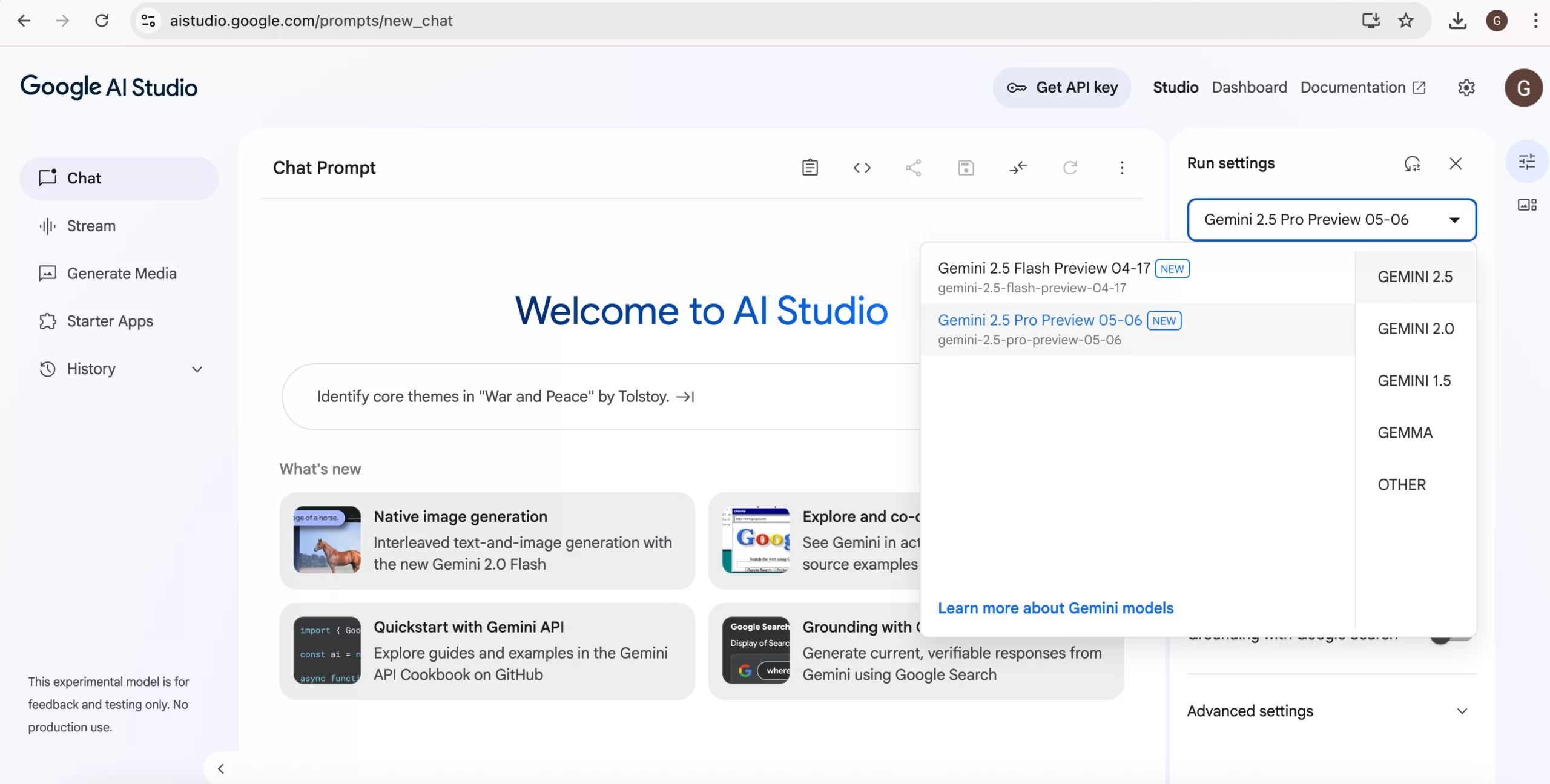Toggle the run settings tune icon
This screenshot has height=784, width=1550.
coord(1527,161)
